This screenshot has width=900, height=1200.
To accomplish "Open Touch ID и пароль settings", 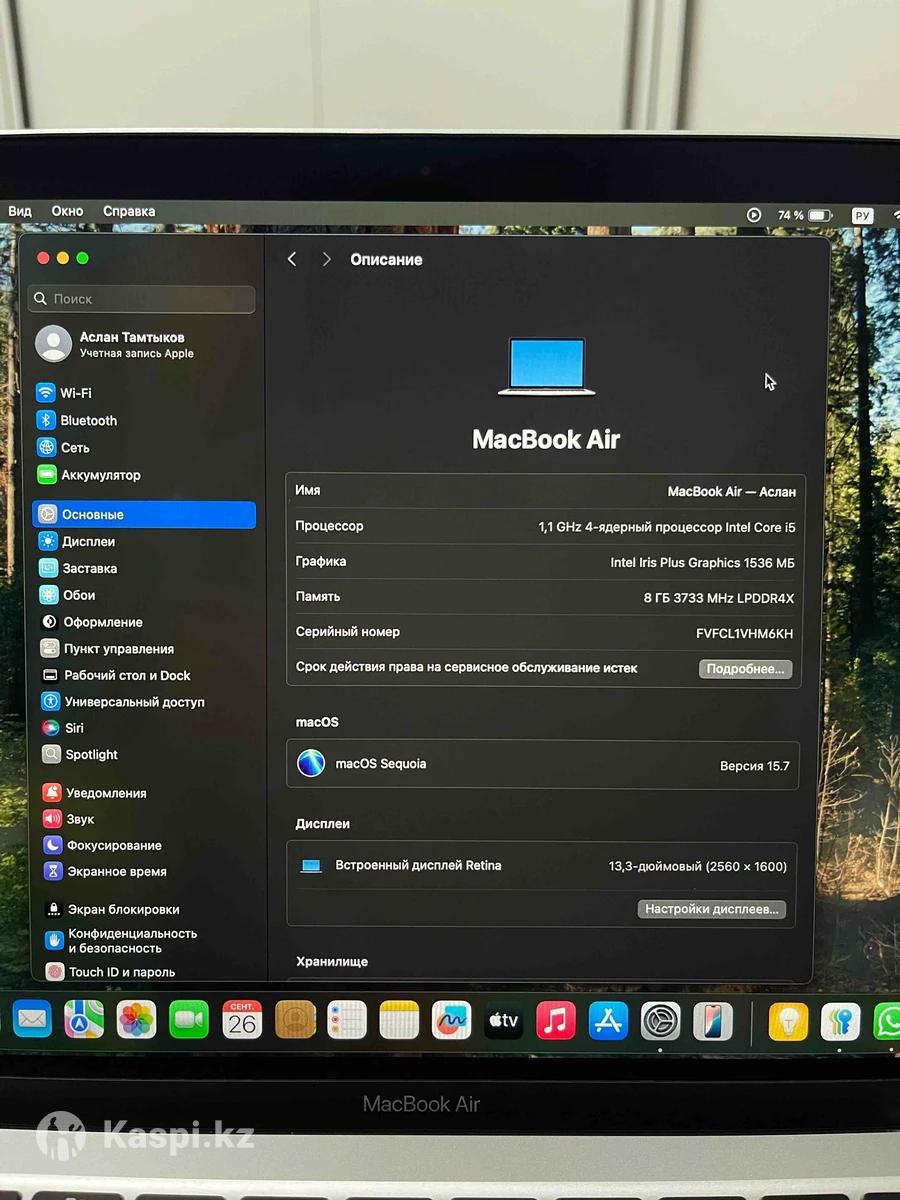I will (x=121, y=972).
